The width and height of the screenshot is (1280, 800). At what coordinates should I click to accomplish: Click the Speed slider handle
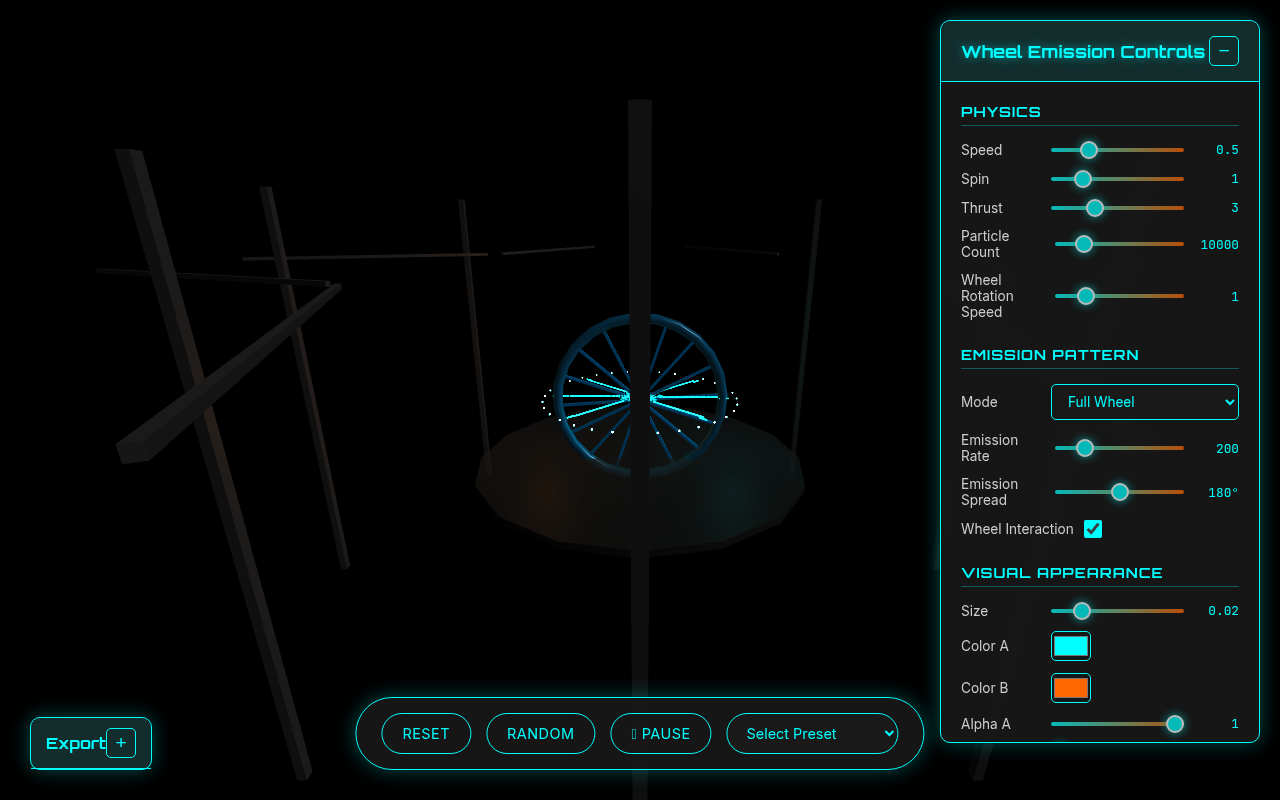pyautogui.click(x=1088, y=149)
